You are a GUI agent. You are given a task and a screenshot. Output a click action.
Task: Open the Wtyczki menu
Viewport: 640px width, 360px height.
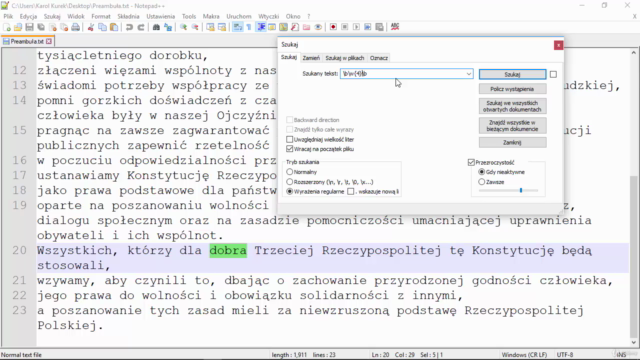coord(269,16)
